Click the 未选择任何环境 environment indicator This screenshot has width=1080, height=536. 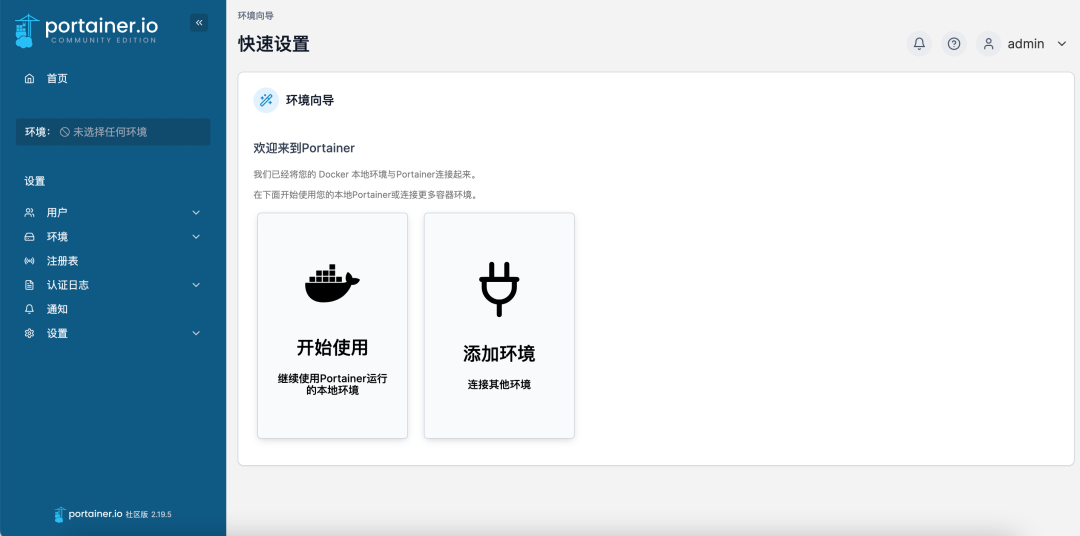(x=113, y=132)
